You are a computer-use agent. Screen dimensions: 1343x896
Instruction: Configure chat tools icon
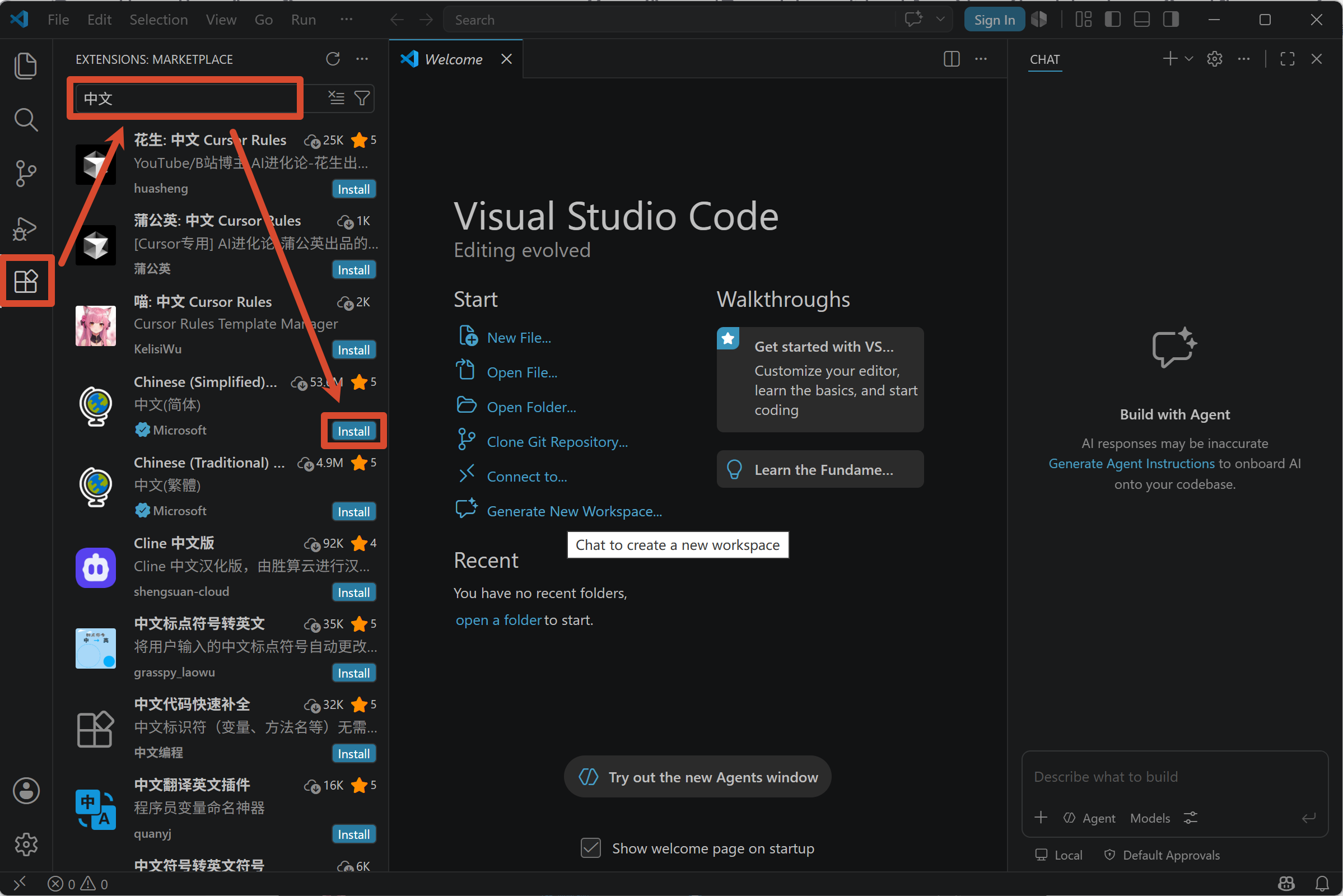point(1191,818)
